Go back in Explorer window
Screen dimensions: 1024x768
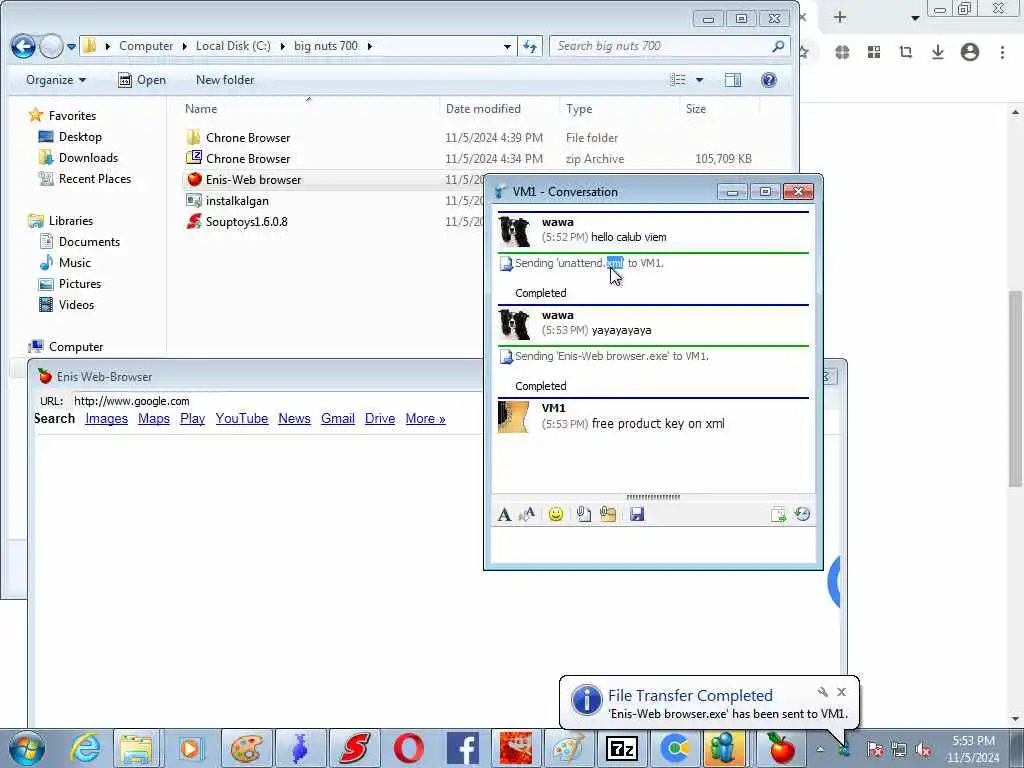(x=23, y=46)
